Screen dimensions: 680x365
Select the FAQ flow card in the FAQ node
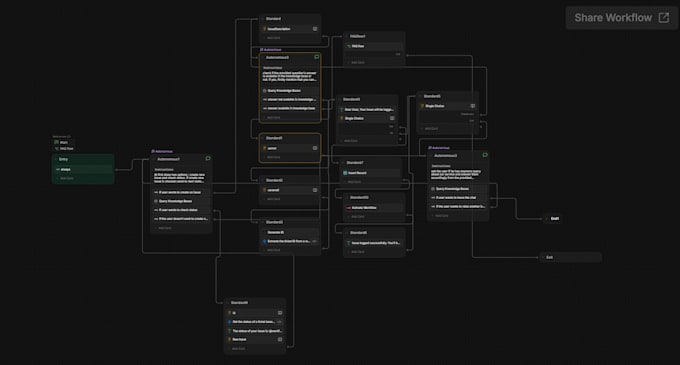(374, 46)
